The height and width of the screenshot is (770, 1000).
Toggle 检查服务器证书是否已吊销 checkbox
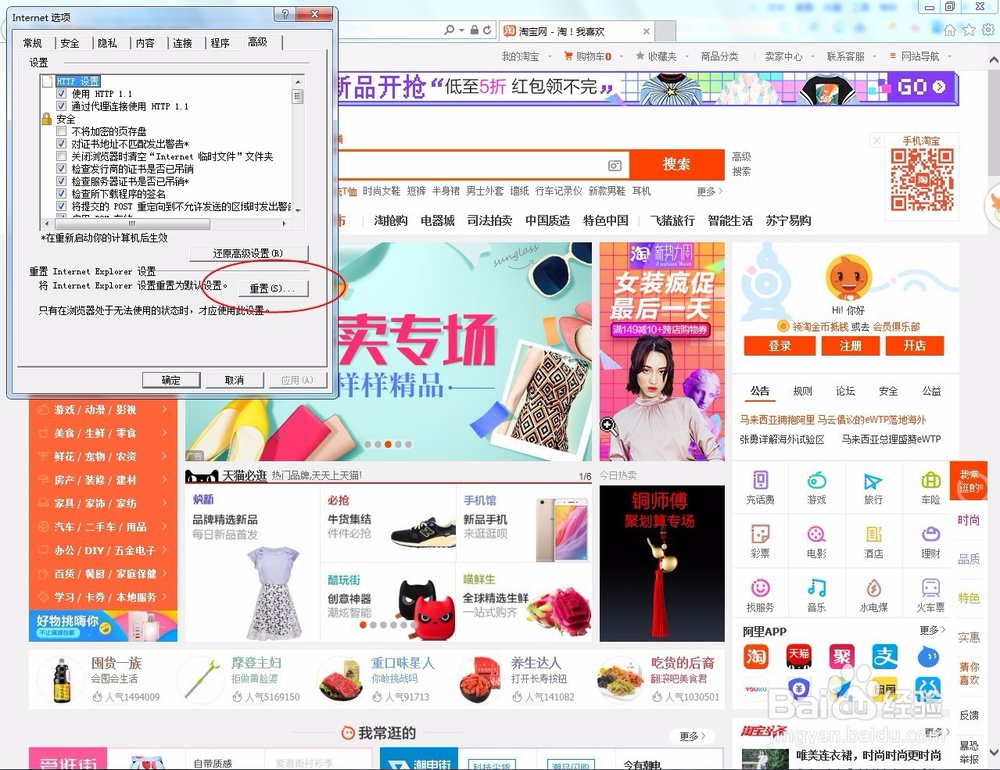pos(61,181)
